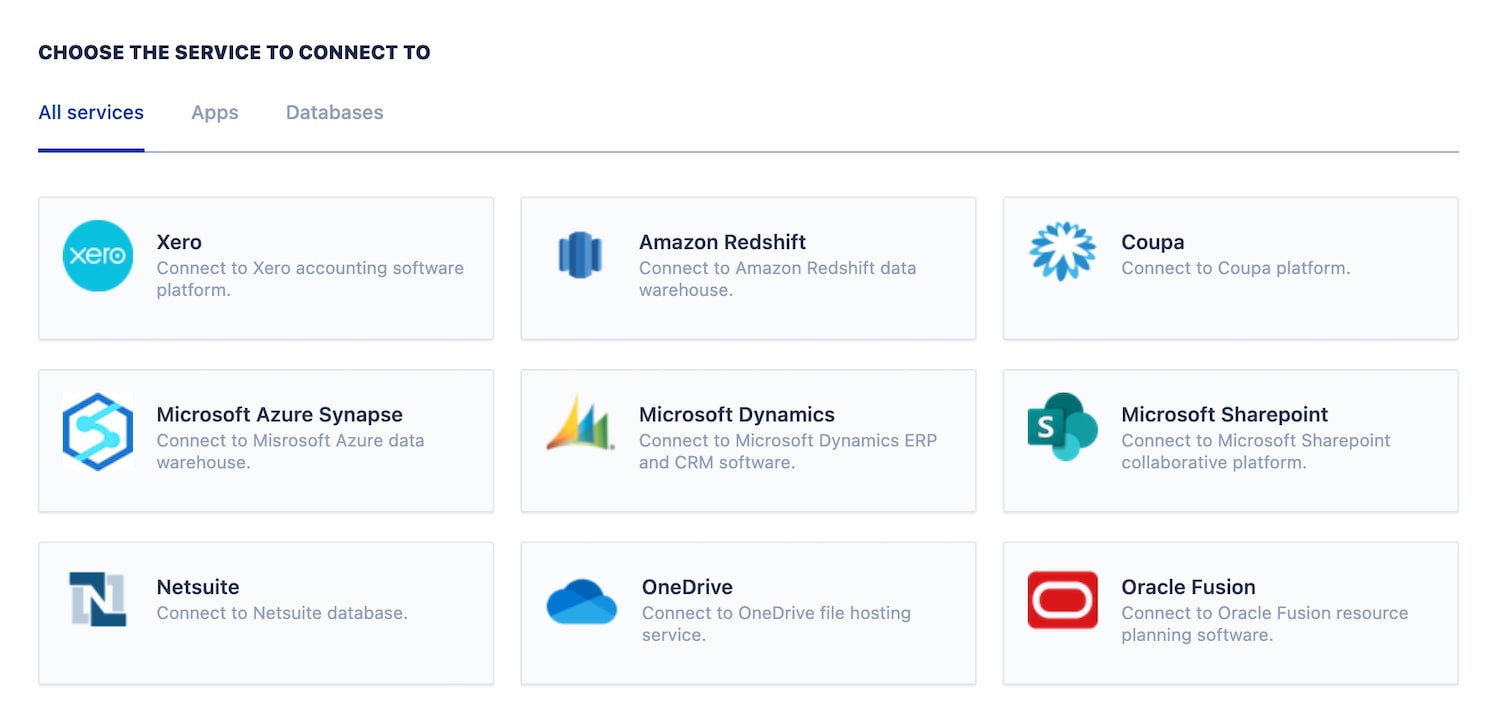Viewport: 1500px width, 725px height.
Task: Select the Microsoft Azure Synapse title
Action: tap(280, 415)
